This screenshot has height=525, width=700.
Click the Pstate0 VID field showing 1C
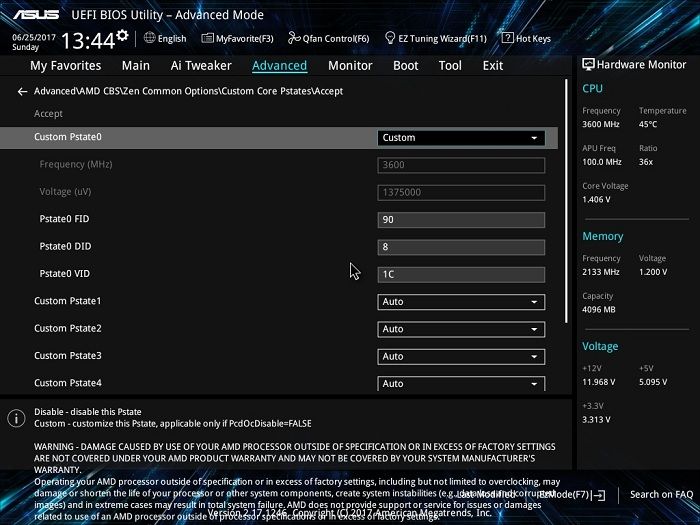(461, 275)
